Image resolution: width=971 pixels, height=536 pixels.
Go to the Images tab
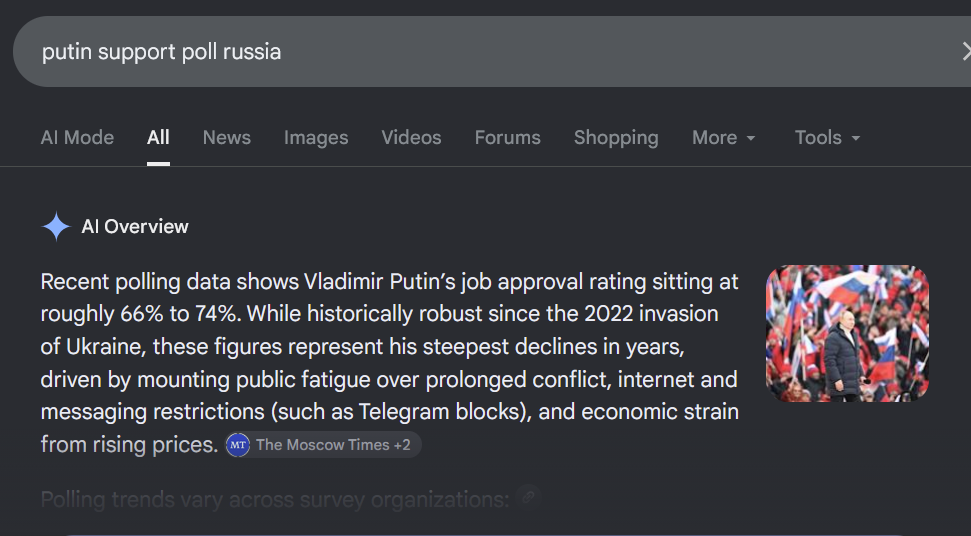pyautogui.click(x=316, y=137)
